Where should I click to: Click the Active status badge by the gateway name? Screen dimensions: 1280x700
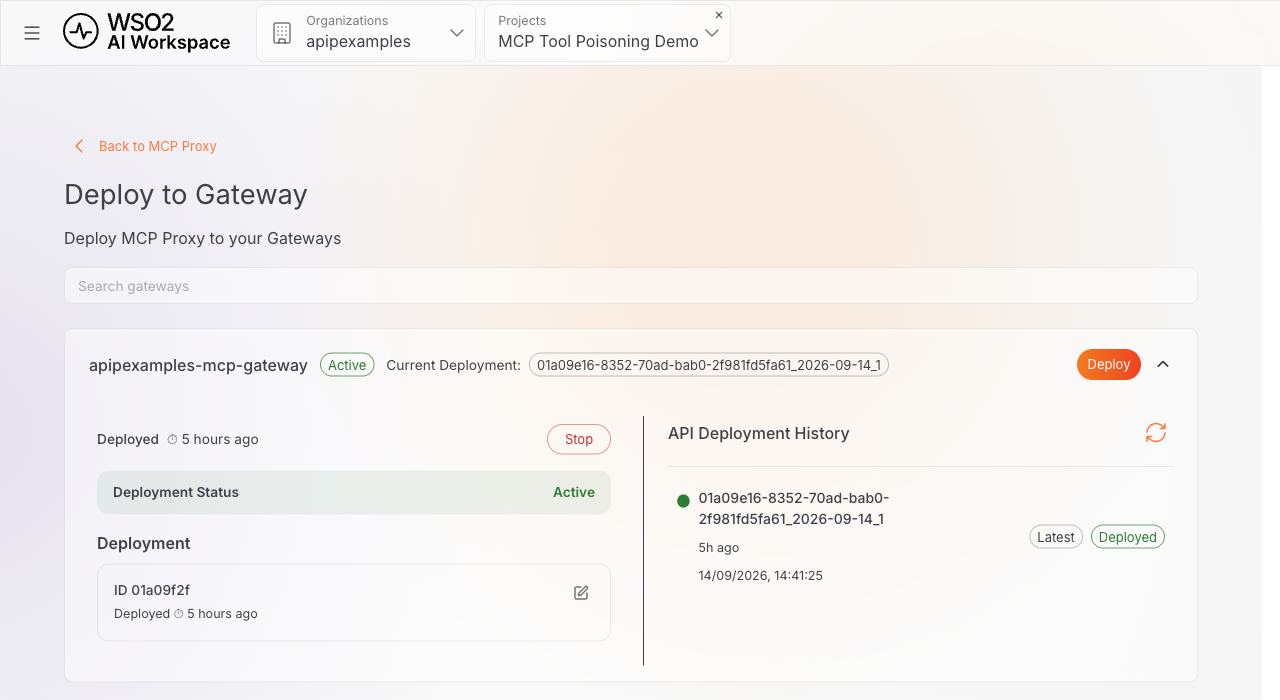[347, 365]
